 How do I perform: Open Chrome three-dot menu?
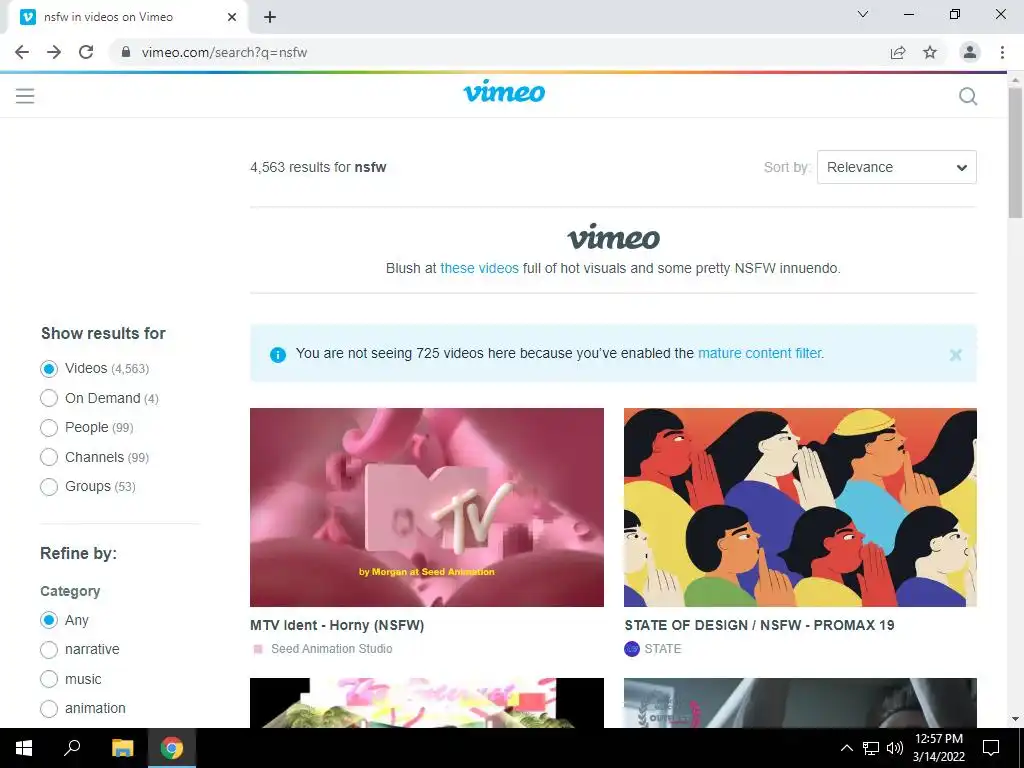[1002, 52]
